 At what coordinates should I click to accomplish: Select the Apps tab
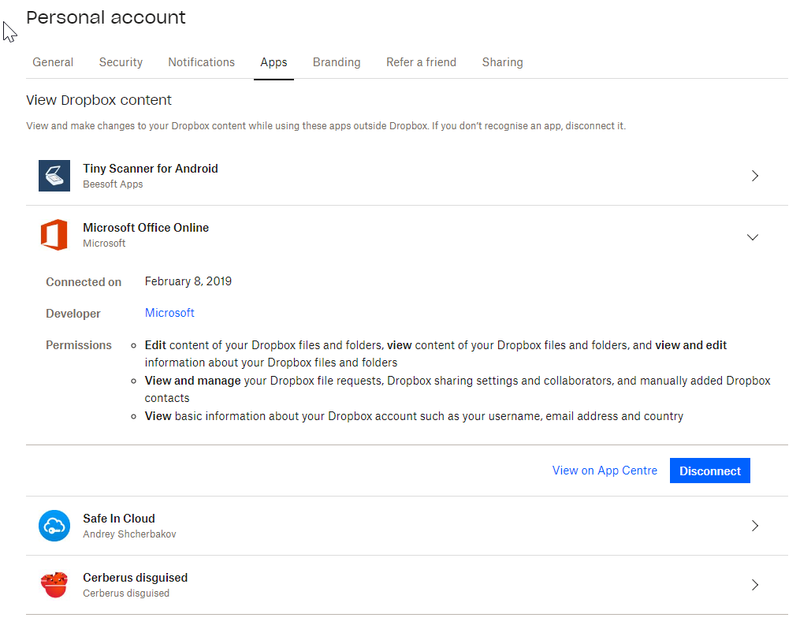274,62
